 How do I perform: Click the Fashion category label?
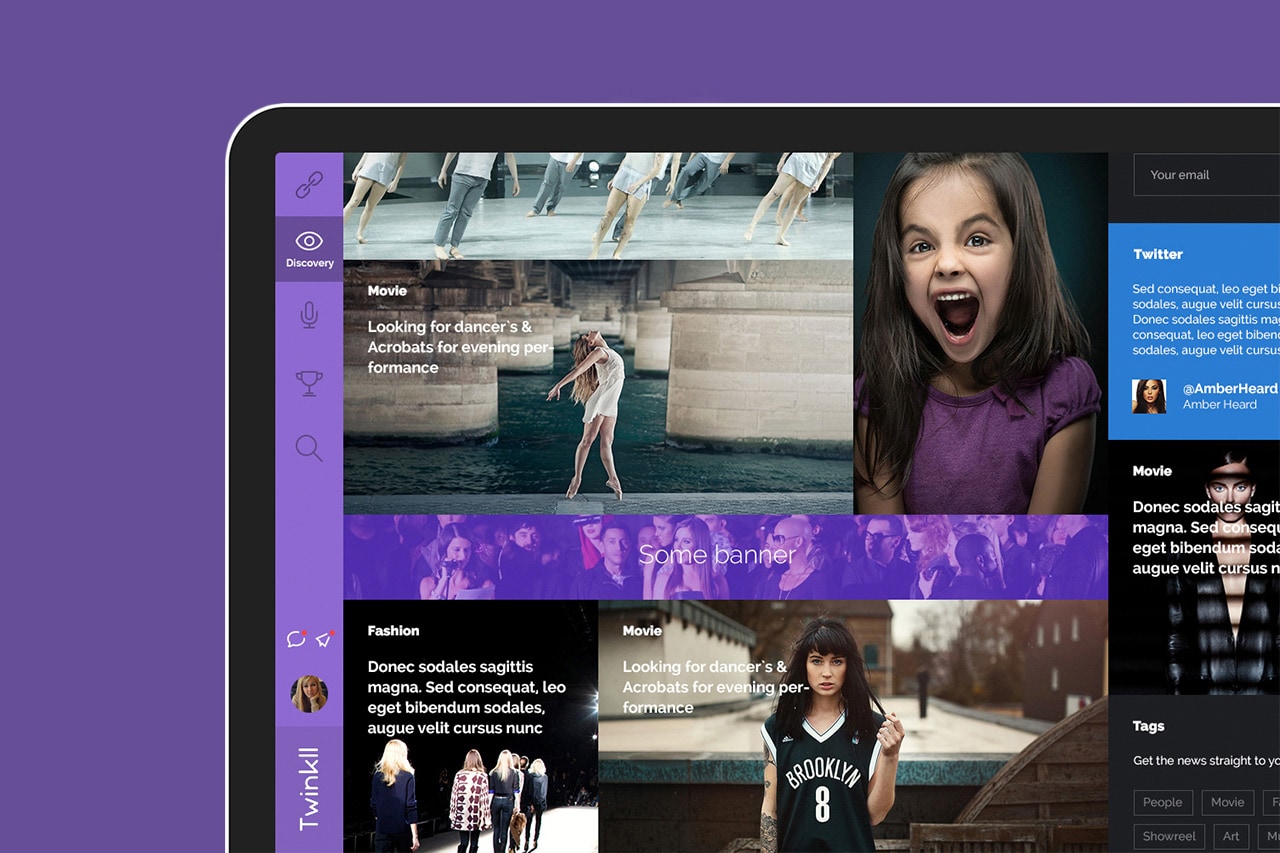click(393, 631)
